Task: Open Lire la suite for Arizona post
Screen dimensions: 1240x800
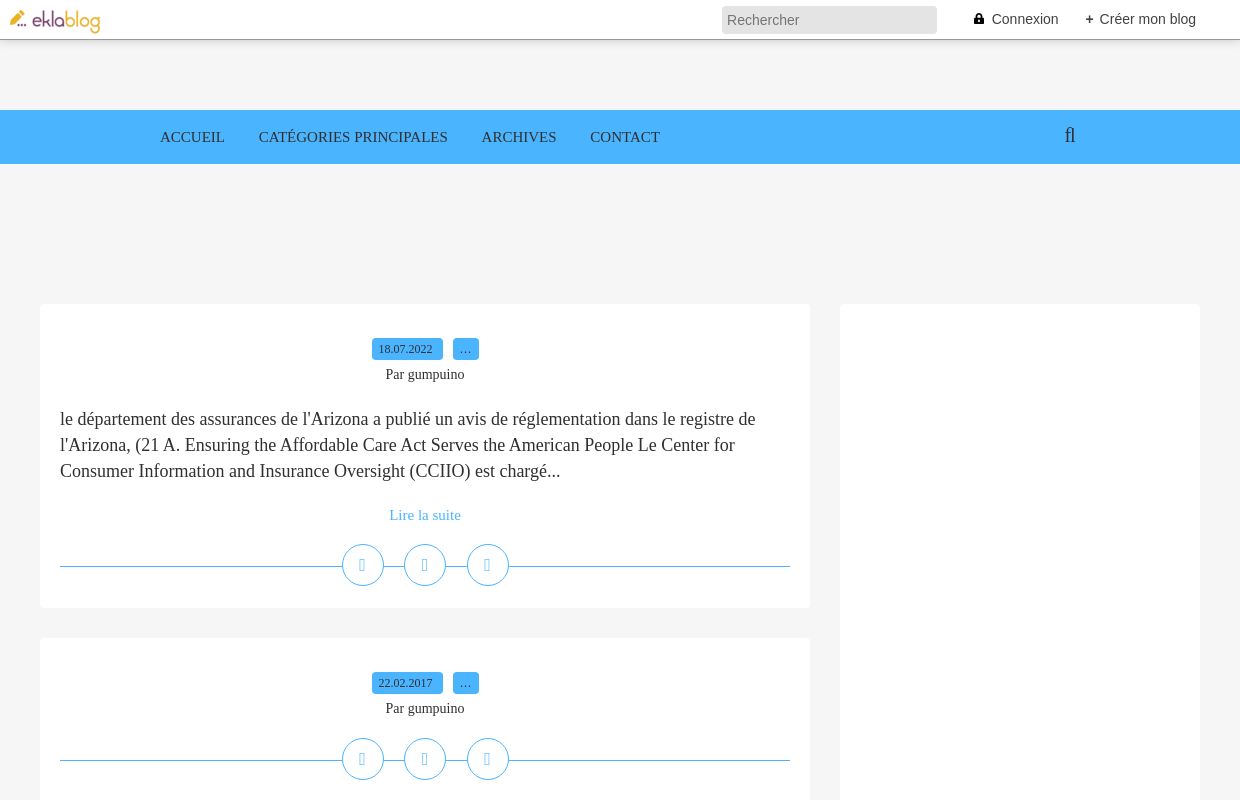Action: coord(425,515)
